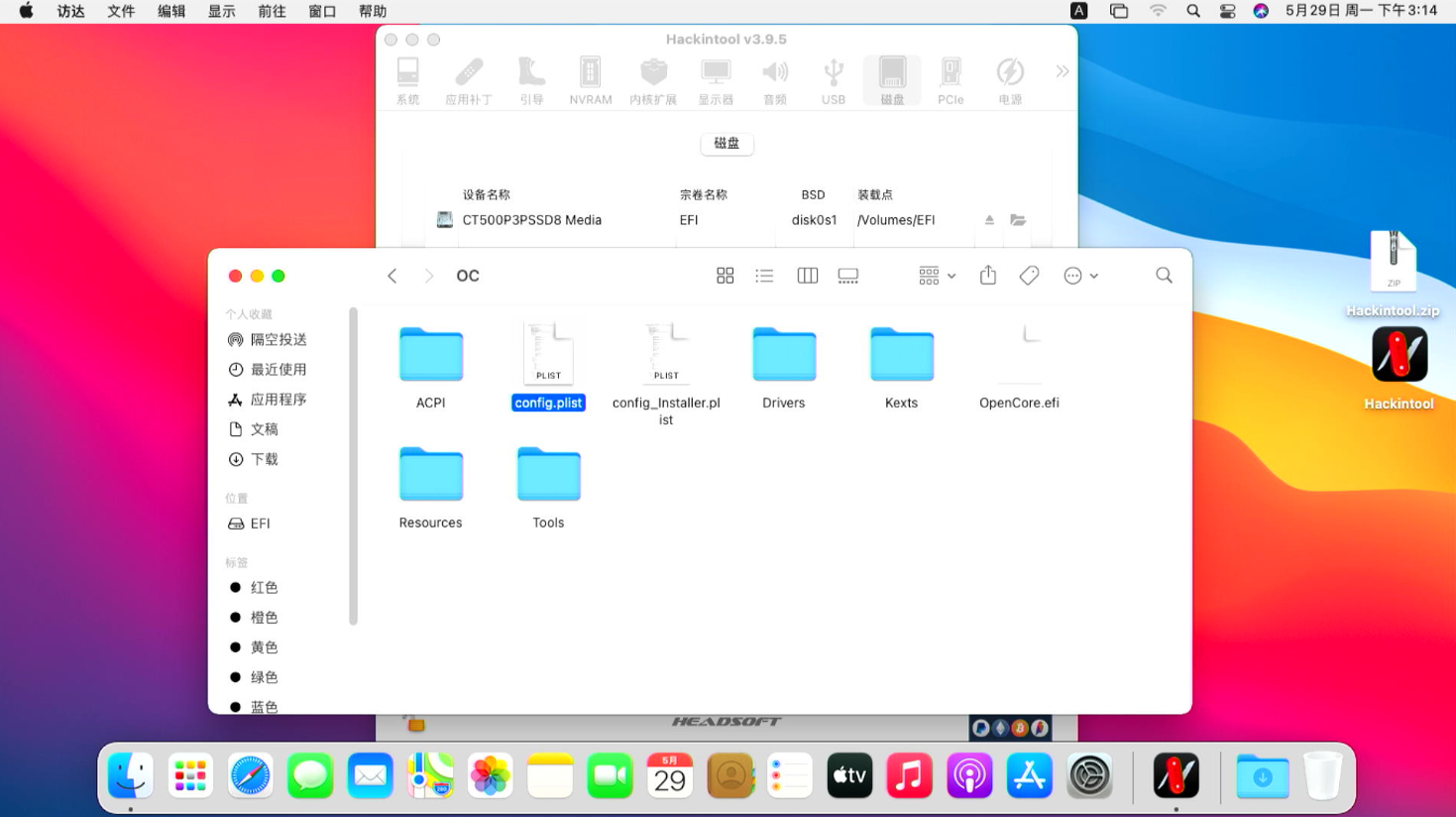The height and width of the screenshot is (817, 1456).
Task: Select the OpenCore.efi file
Action: point(1019,366)
